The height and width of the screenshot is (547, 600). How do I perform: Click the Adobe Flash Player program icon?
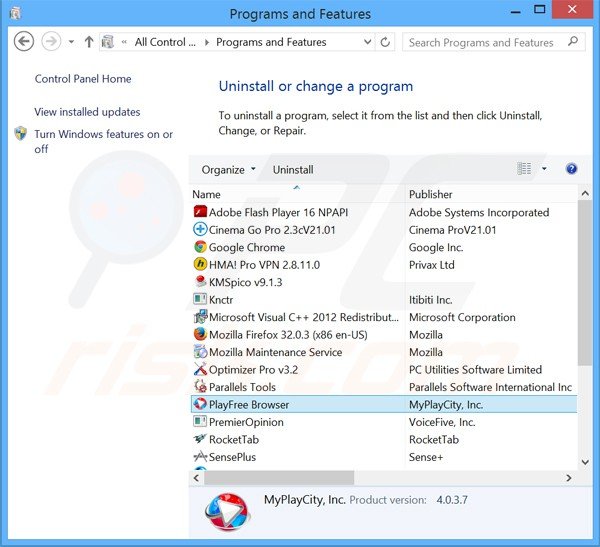[200, 212]
